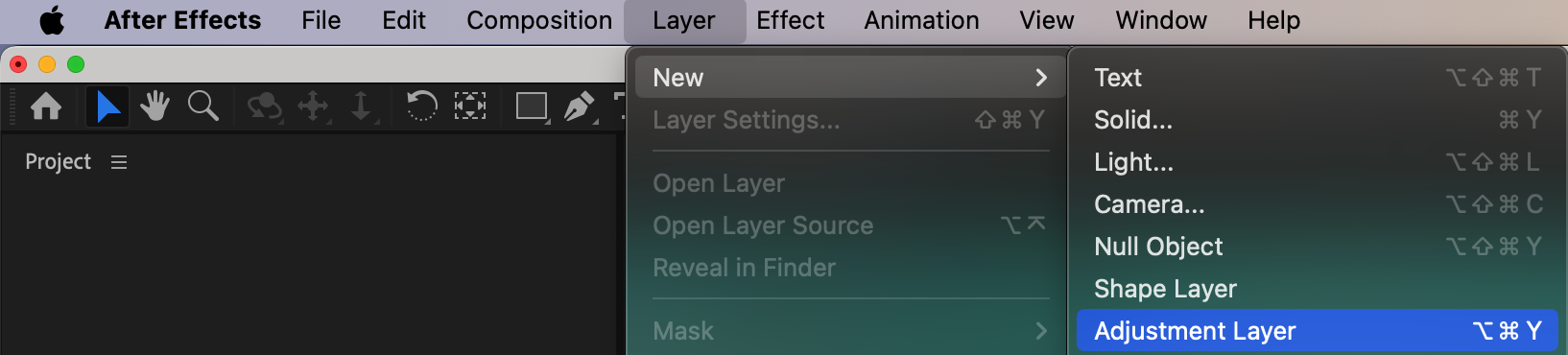Select the Rotation tool
The image size is (1568, 355).
point(421,106)
